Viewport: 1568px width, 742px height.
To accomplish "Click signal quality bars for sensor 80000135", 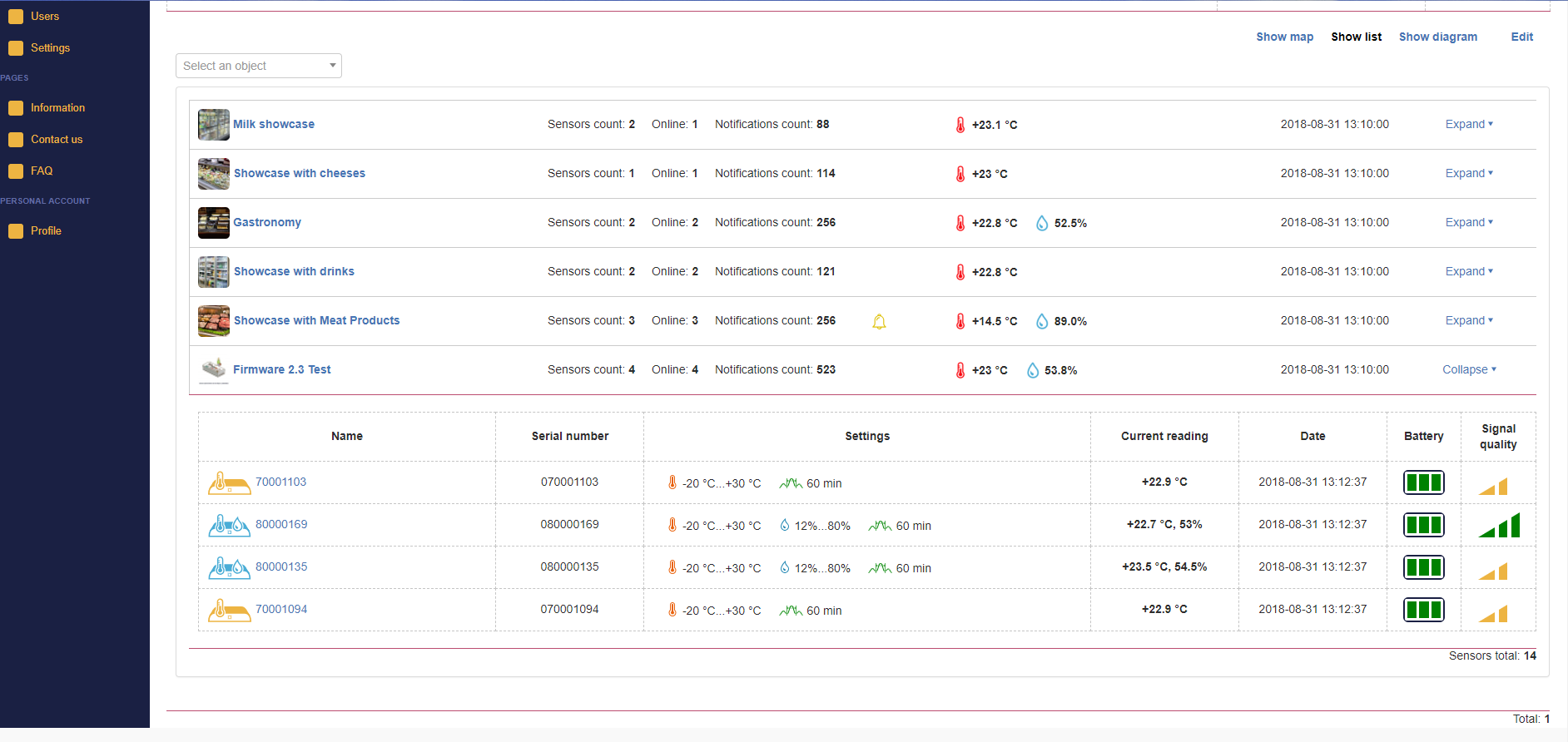I will (1493, 571).
